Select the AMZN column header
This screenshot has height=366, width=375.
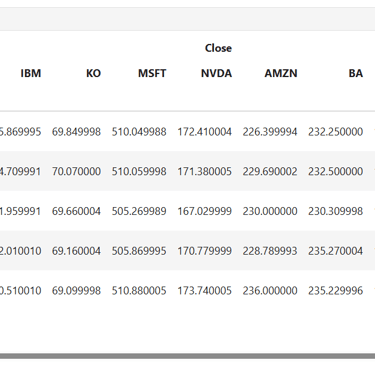tap(281, 73)
